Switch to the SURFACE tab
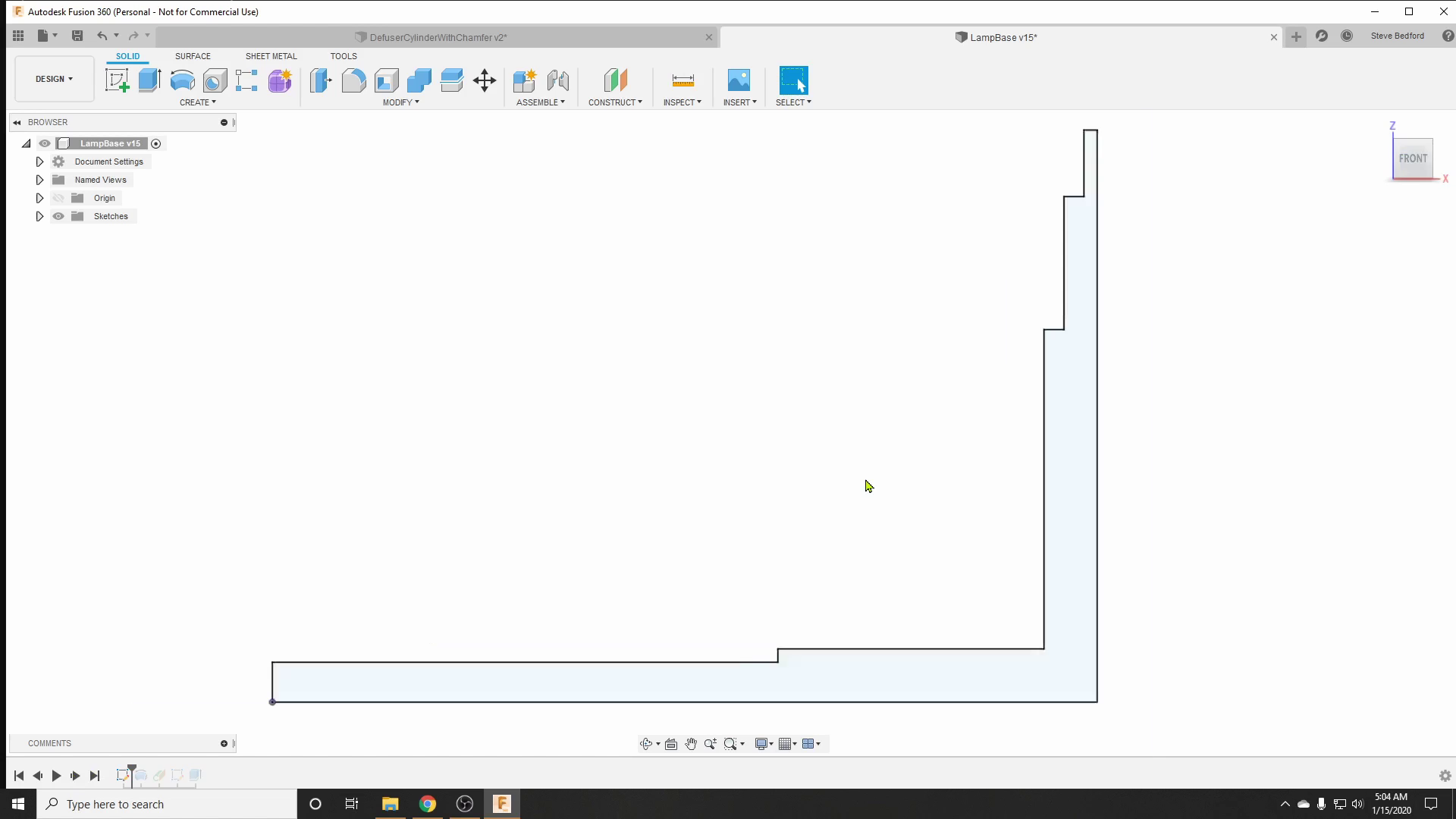Viewport: 1456px width, 819px height. [x=193, y=55]
